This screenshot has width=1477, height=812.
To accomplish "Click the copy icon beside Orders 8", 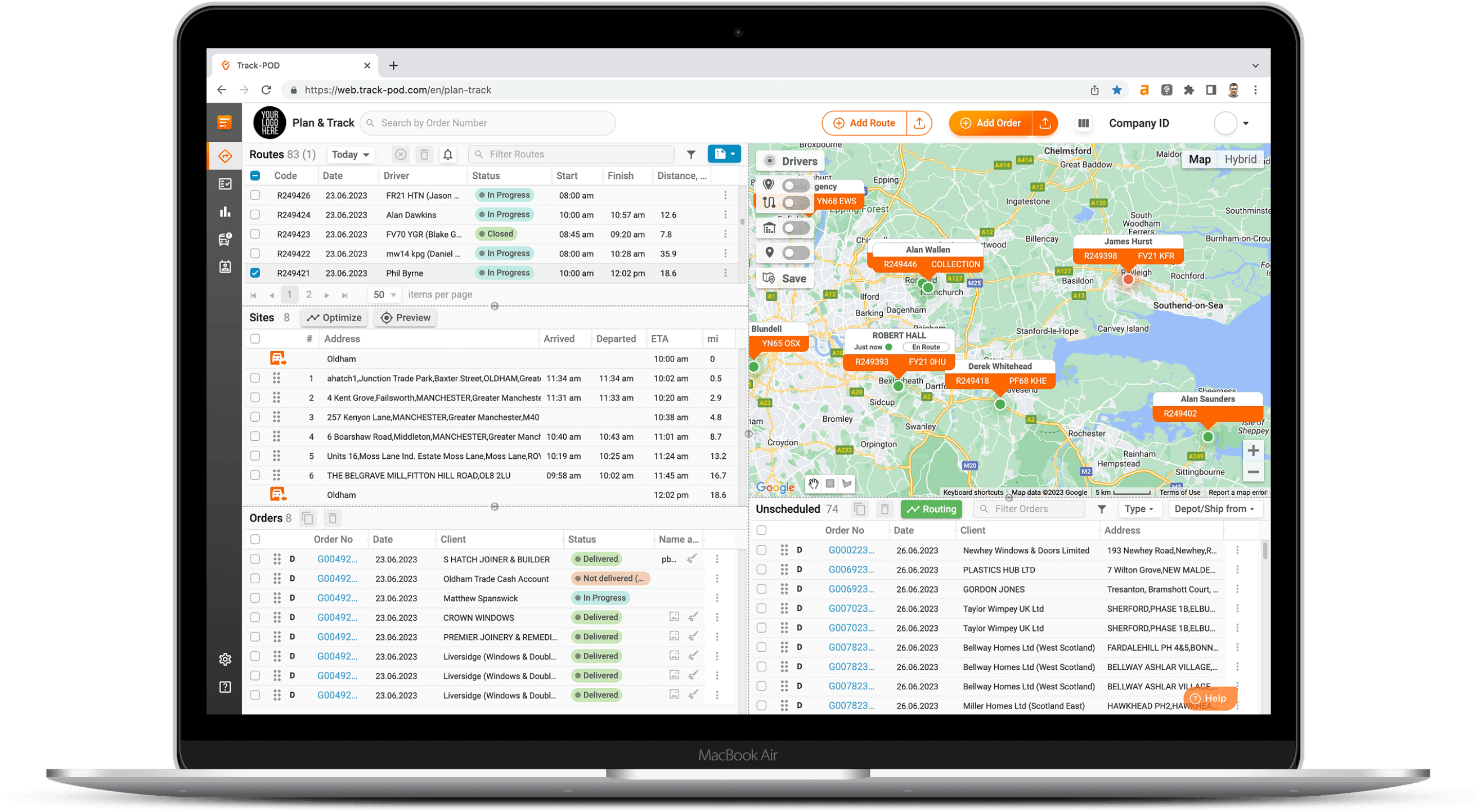I will pos(308,518).
